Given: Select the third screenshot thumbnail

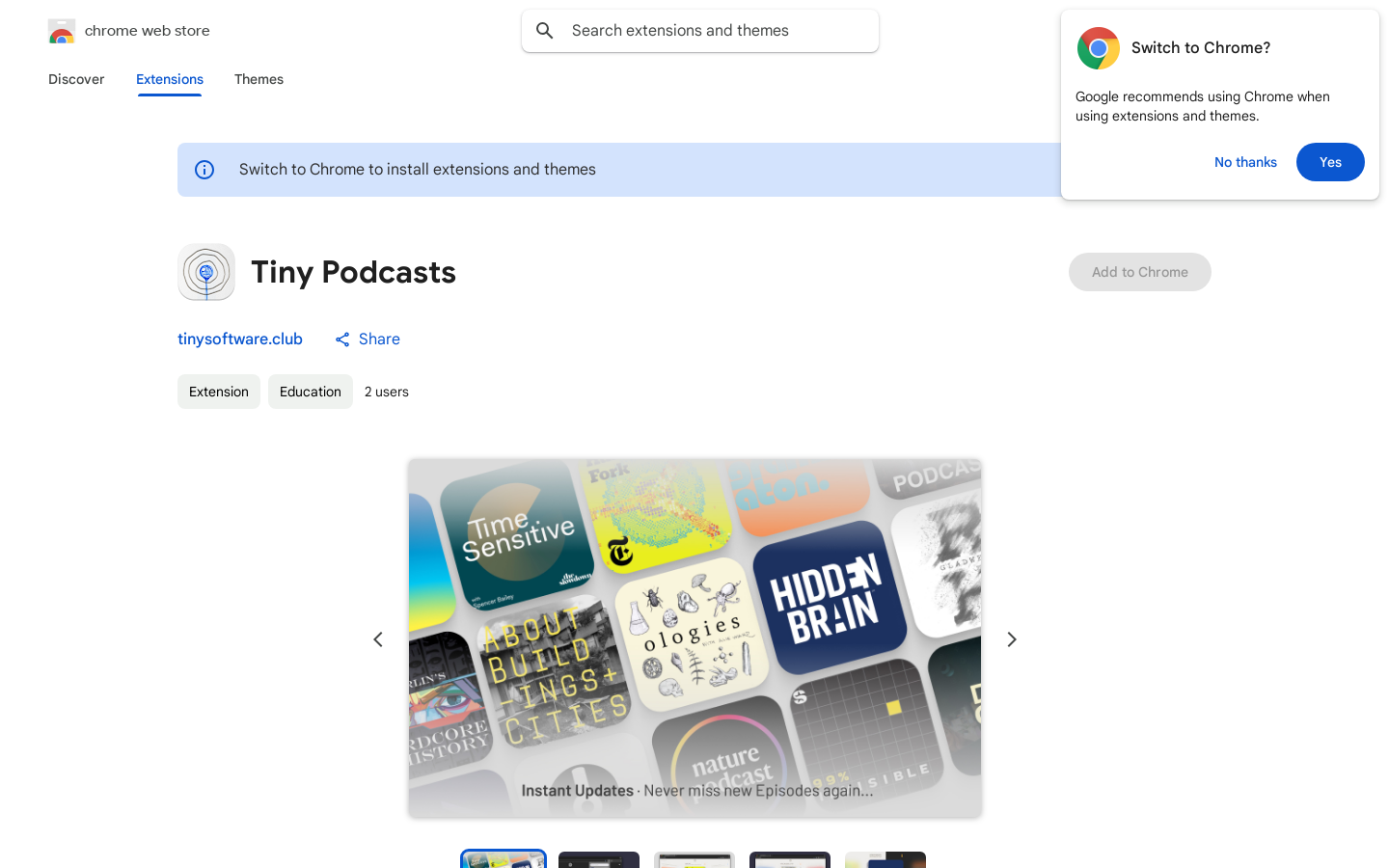Looking at the screenshot, I should [694, 859].
